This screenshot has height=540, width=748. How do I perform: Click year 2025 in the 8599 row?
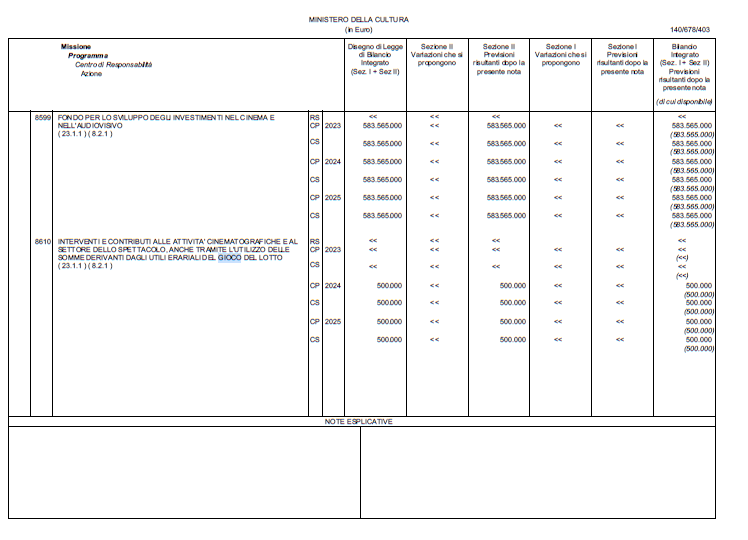pyautogui.click(x=332, y=197)
